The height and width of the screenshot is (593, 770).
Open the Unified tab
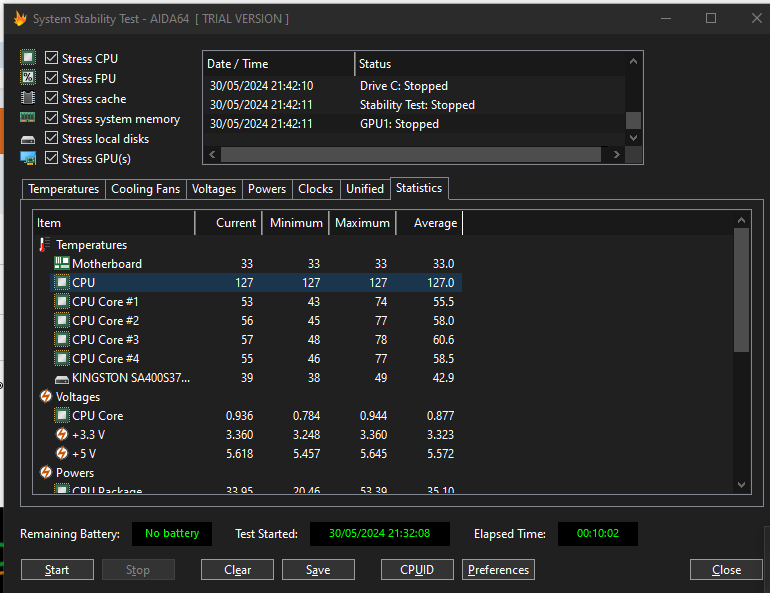point(365,189)
